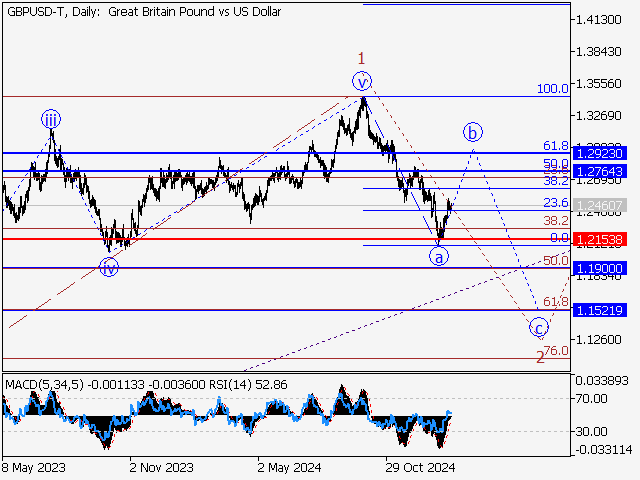Screen dimensions: 640x480
Task: Click the circled b projected wave label
Action: click(473, 132)
